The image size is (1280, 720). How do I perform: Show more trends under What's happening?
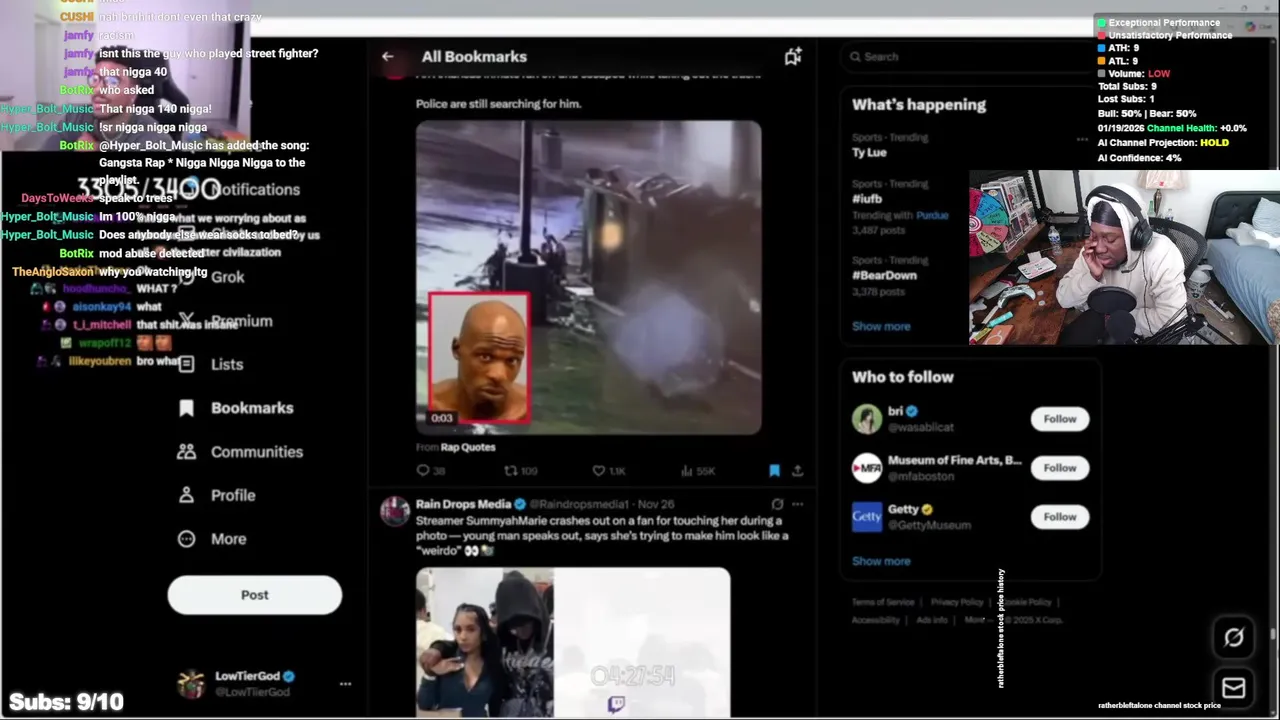(881, 326)
